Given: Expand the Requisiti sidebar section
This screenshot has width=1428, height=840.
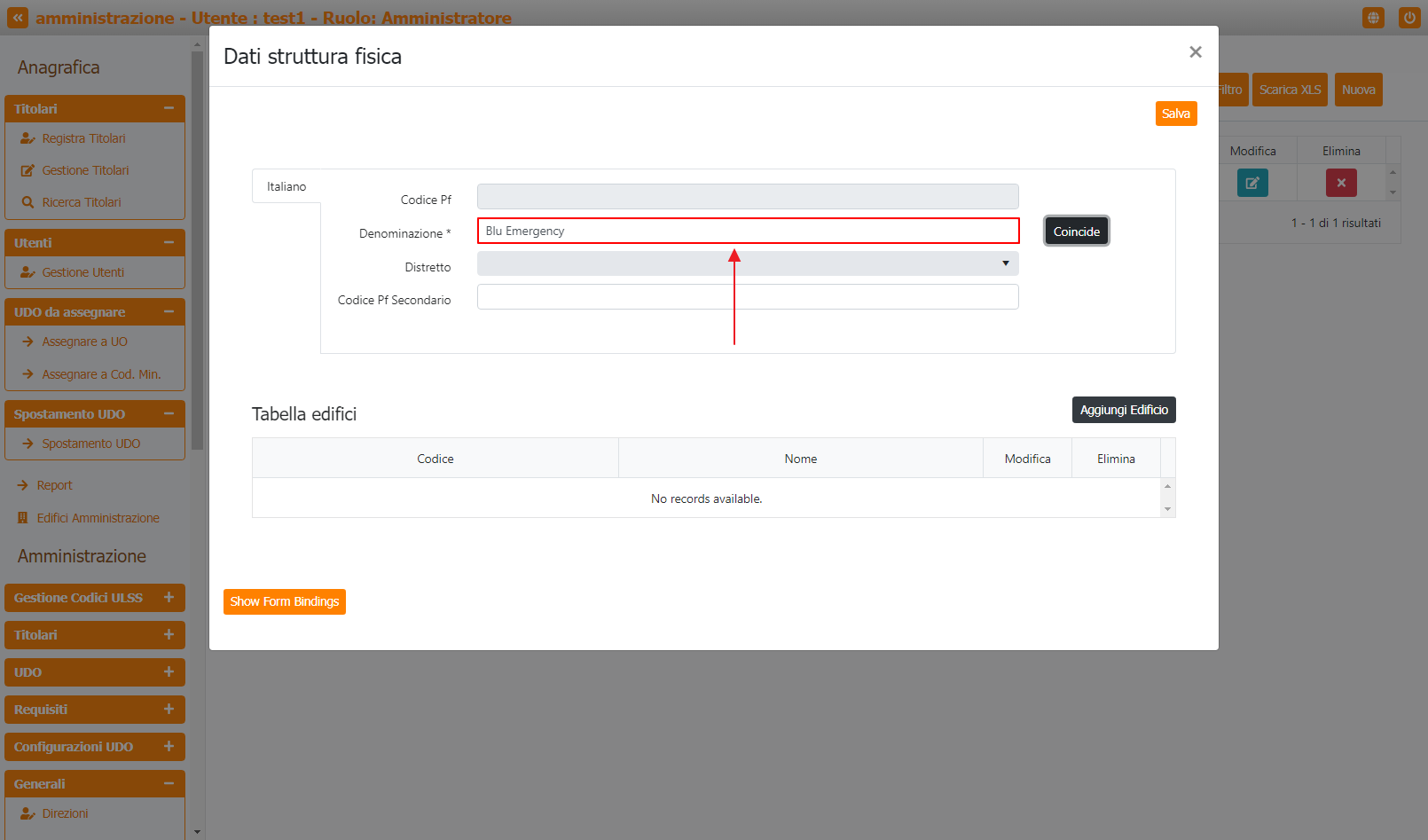Looking at the screenshot, I should coord(169,710).
